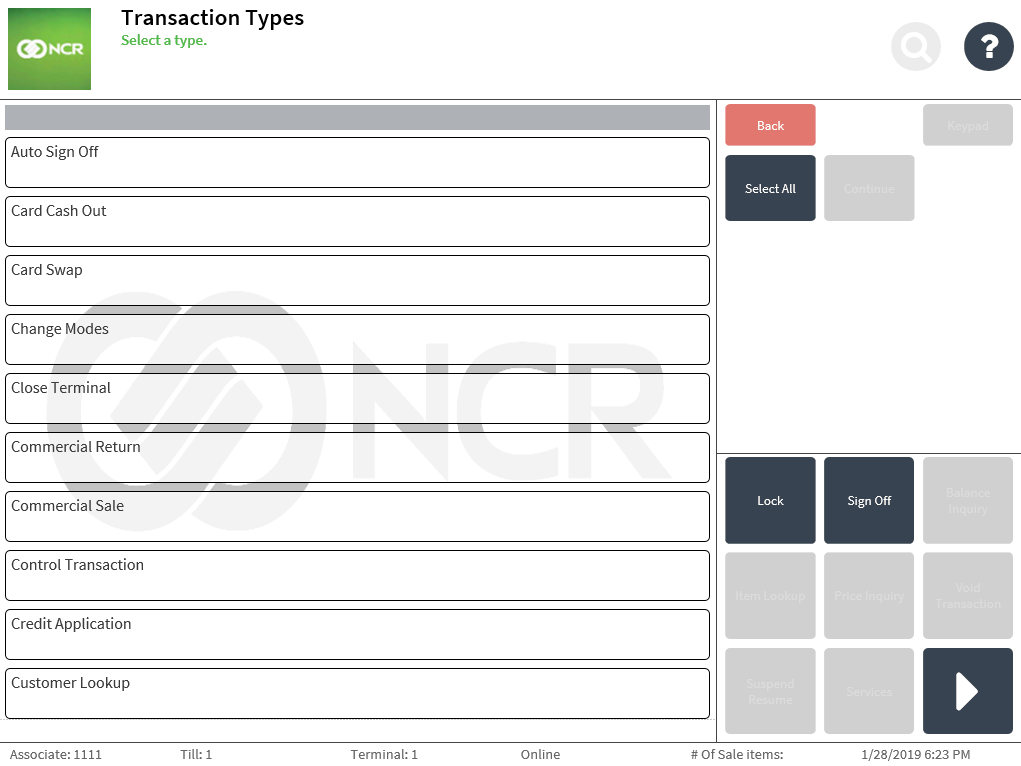This screenshot has height=766, width=1021.
Task: Select Commercial Sale transaction type
Action: [x=357, y=516]
